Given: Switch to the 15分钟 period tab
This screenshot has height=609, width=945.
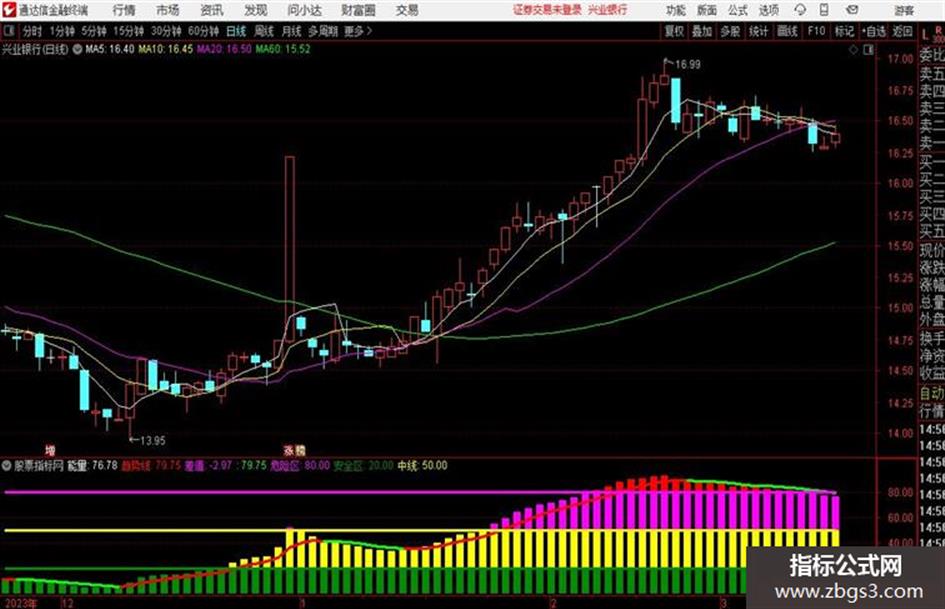Looking at the screenshot, I should [129, 31].
